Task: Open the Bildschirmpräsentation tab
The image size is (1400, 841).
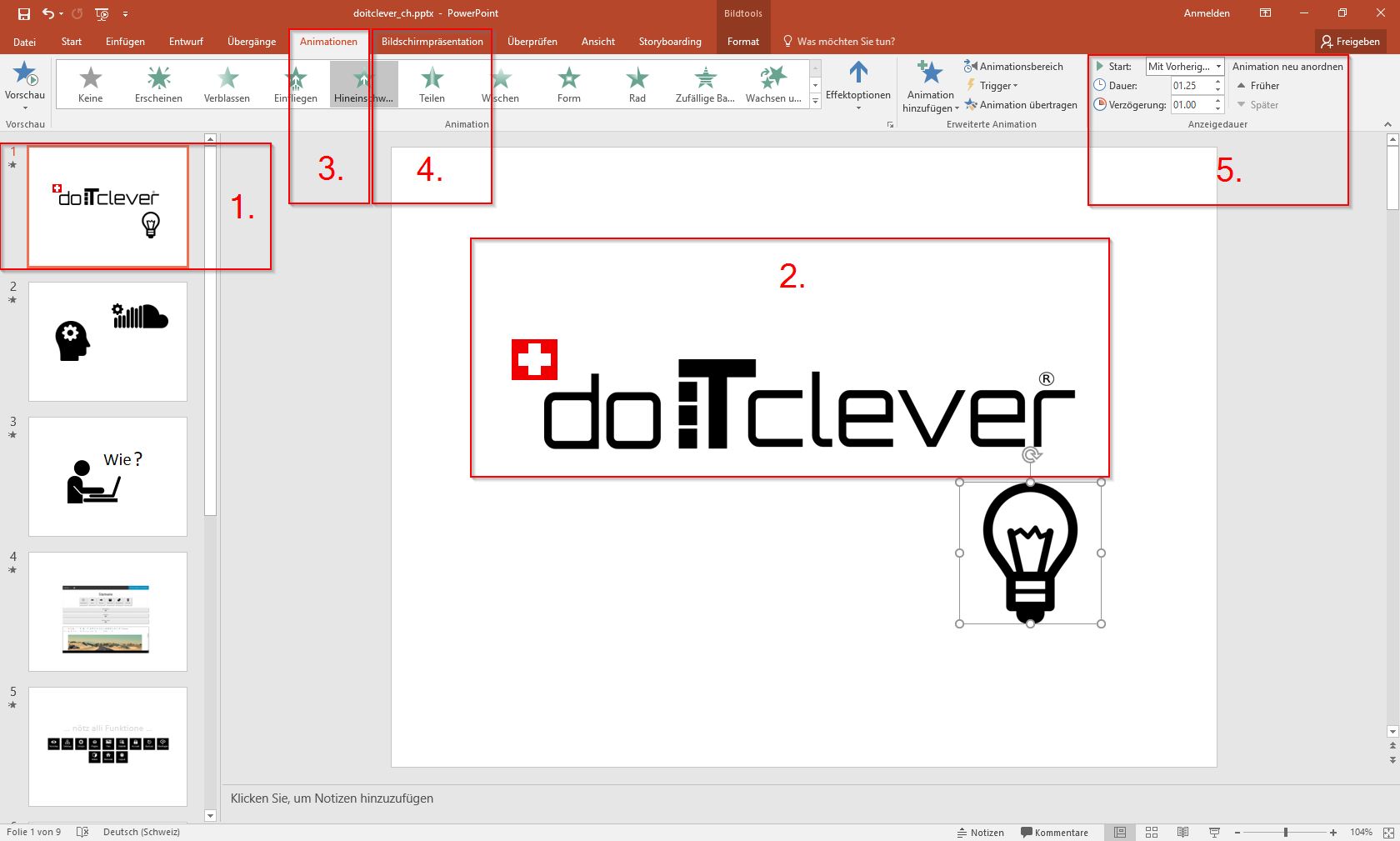Action: pyautogui.click(x=432, y=42)
